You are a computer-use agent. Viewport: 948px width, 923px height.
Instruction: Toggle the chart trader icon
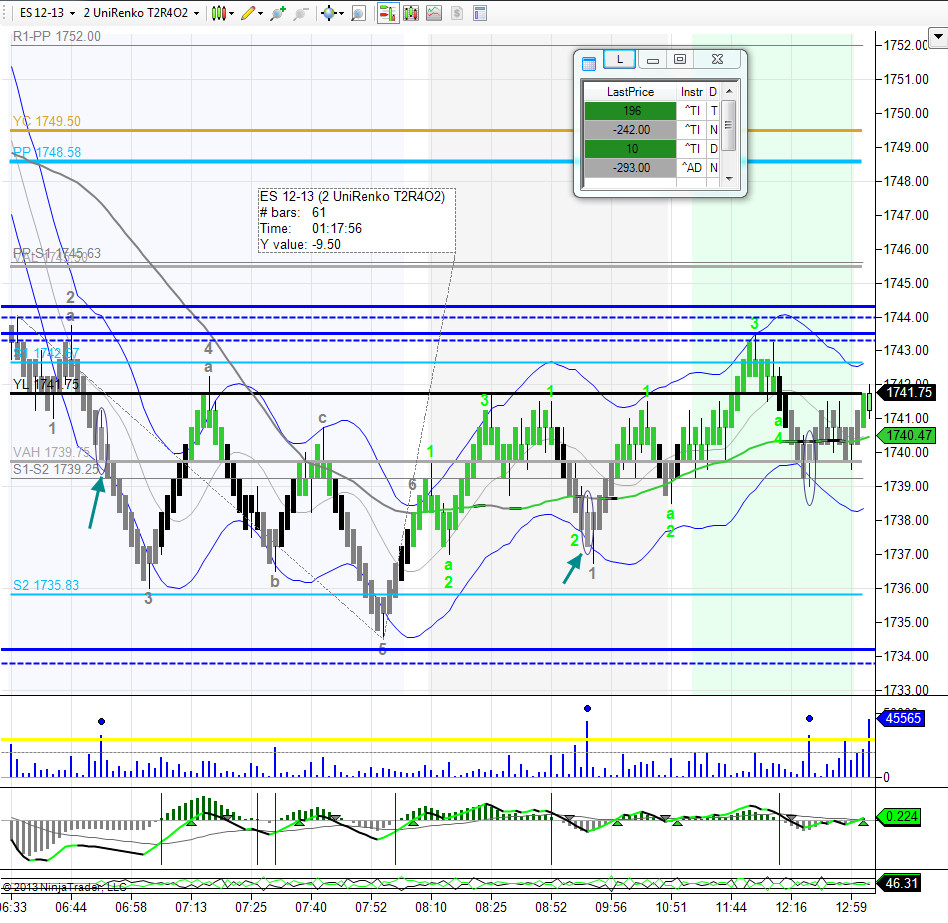point(388,13)
